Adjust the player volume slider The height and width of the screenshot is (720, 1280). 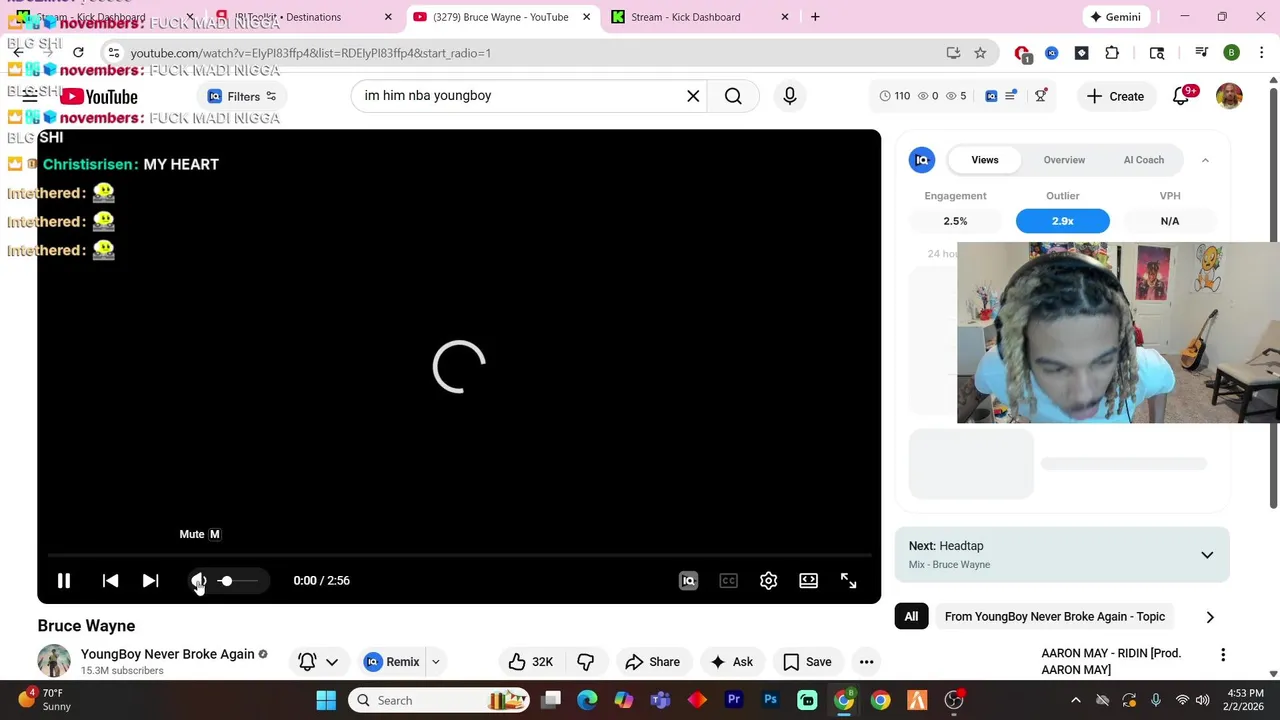coord(238,580)
